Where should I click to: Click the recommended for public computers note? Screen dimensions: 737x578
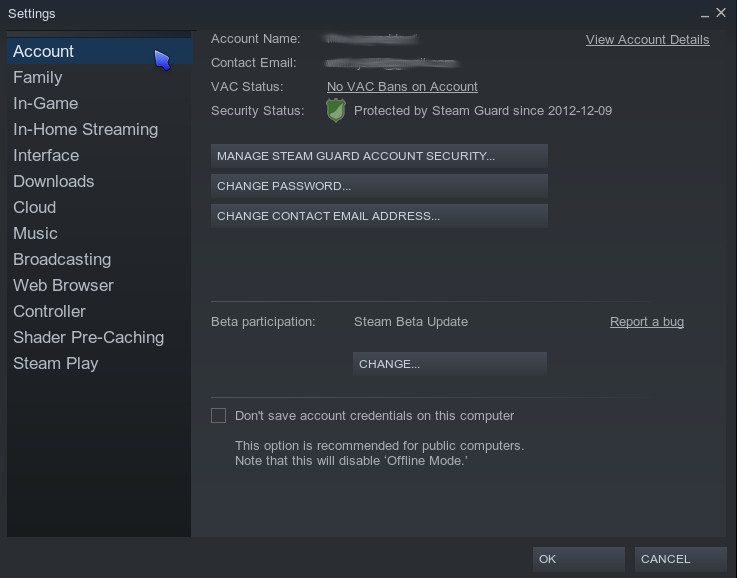(379, 453)
